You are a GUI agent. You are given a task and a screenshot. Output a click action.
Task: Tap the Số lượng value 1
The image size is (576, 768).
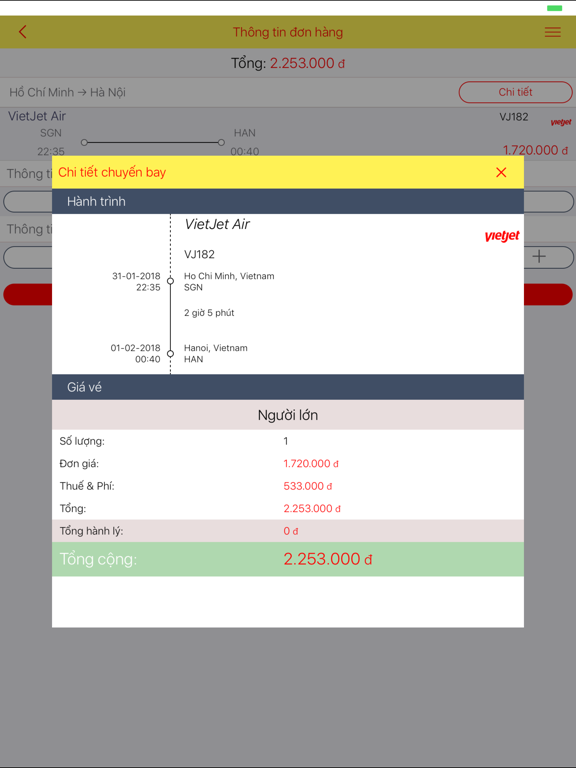pos(286,441)
